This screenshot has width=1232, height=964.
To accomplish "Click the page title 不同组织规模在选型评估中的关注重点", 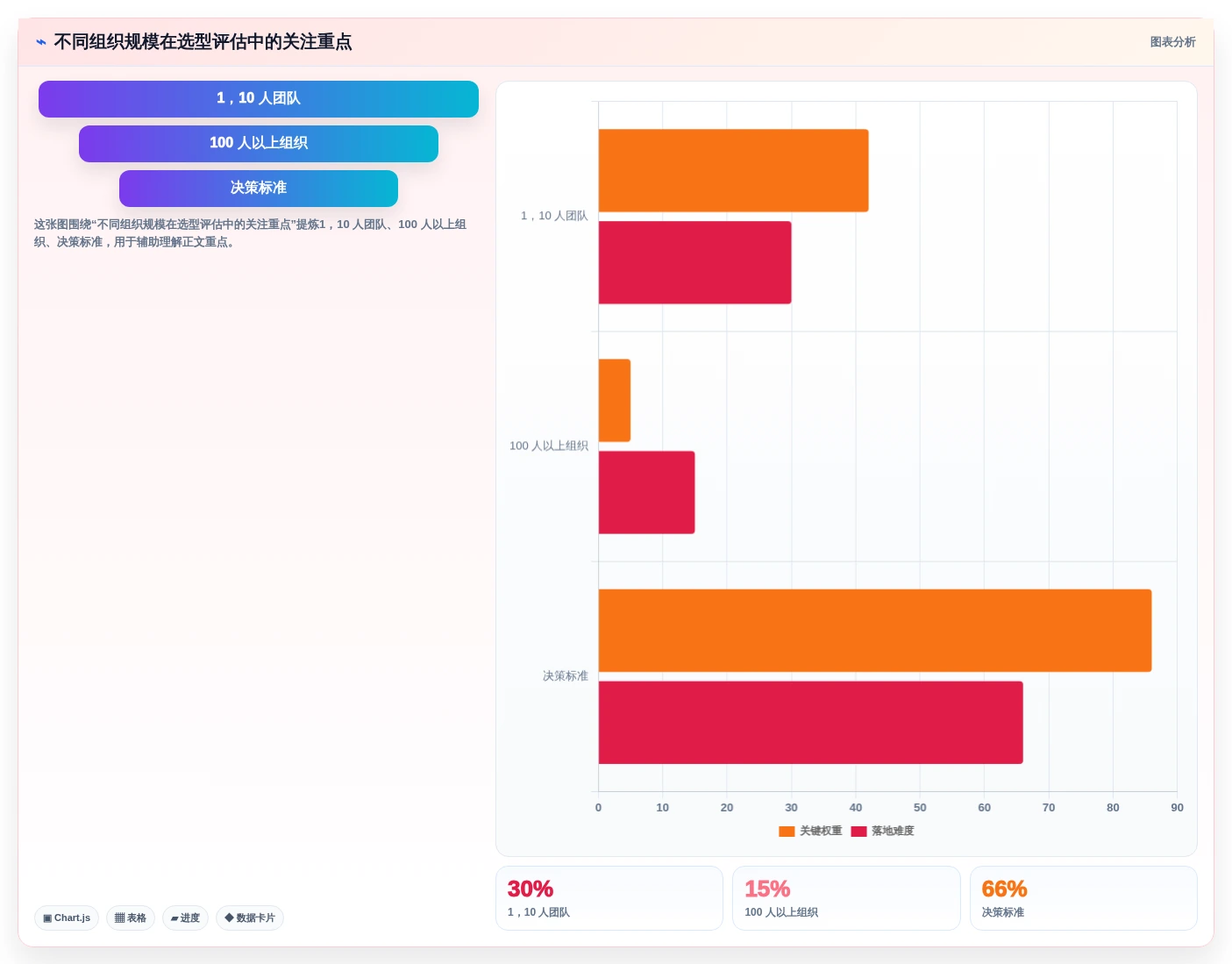I will point(203,42).
